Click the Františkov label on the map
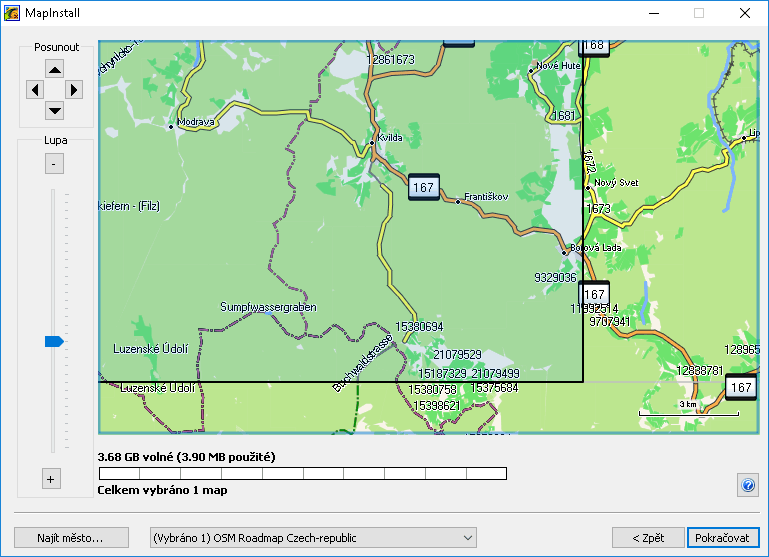 point(485,197)
